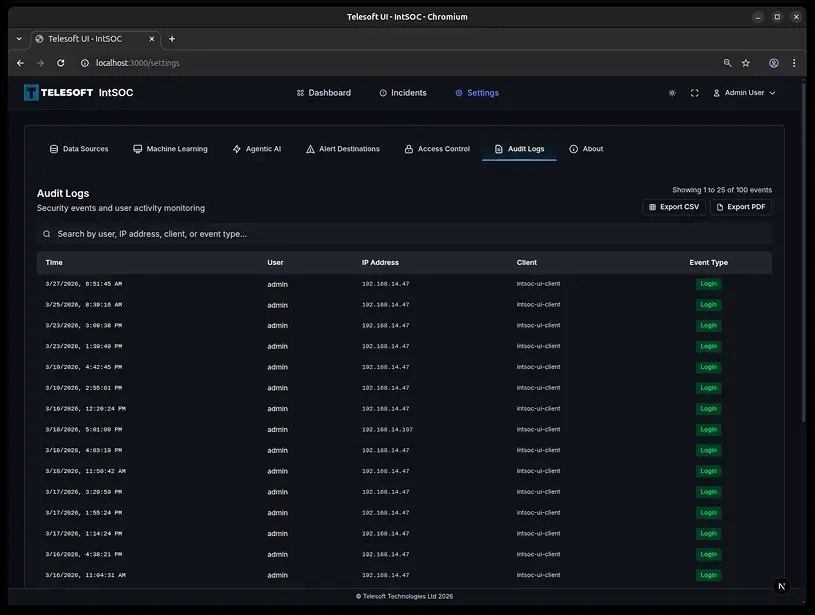Expand the tab search dropdown arrow
The height and width of the screenshot is (615, 815).
click(19, 39)
